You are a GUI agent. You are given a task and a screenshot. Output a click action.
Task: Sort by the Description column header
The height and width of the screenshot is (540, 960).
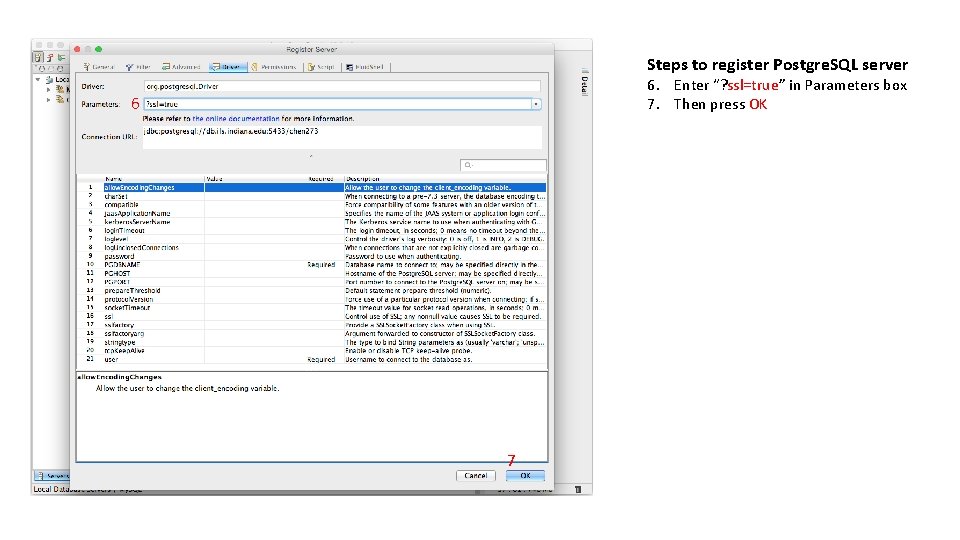pyautogui.click(x=445, y=179)
